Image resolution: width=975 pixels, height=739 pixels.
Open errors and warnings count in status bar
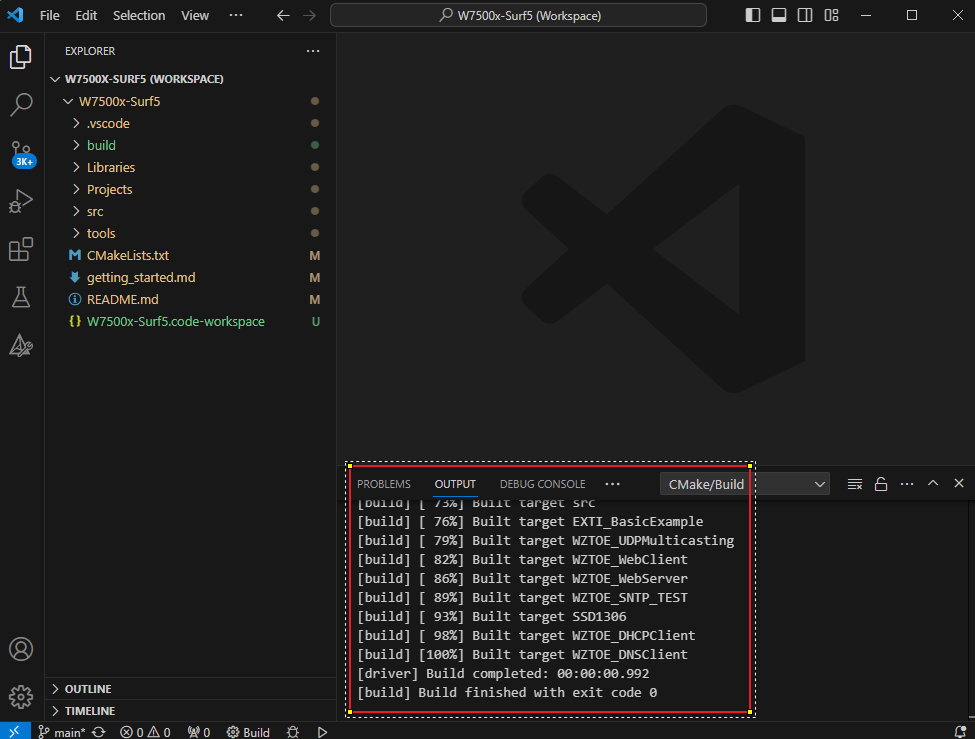145,732
